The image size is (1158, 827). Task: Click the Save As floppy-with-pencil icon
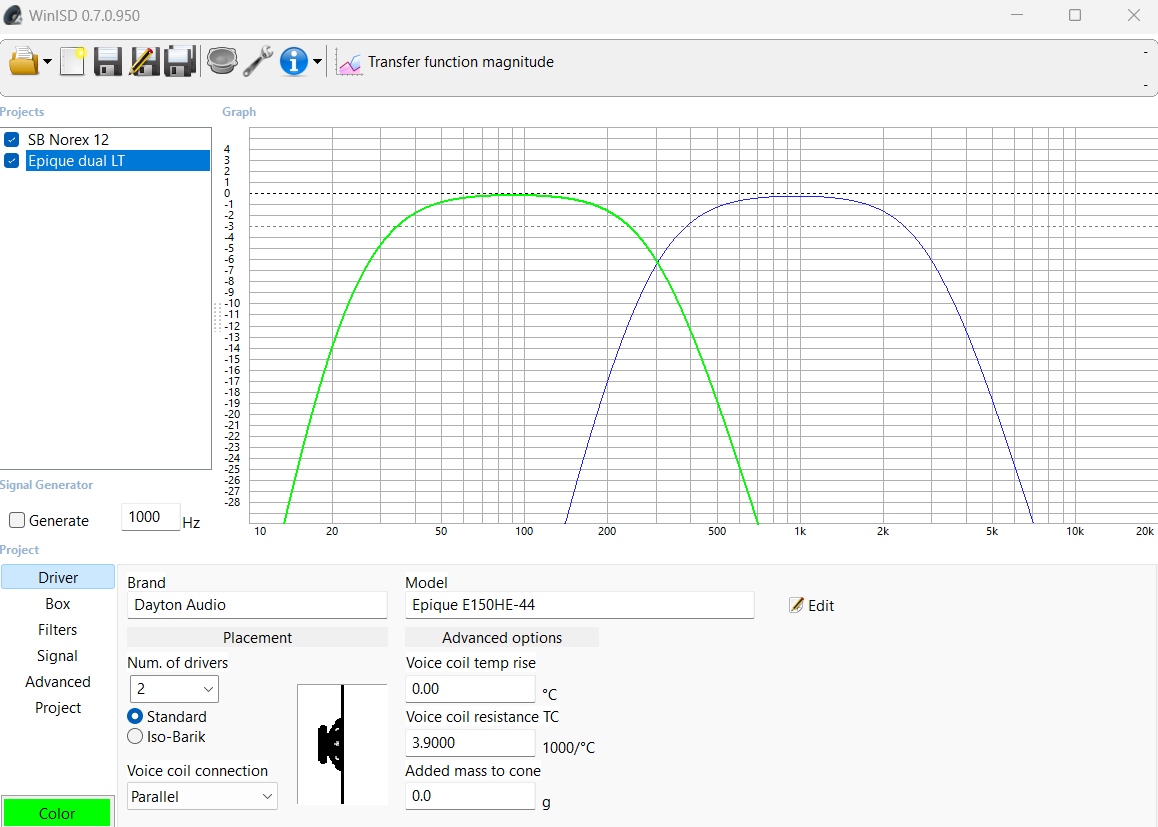coord(144,61)
